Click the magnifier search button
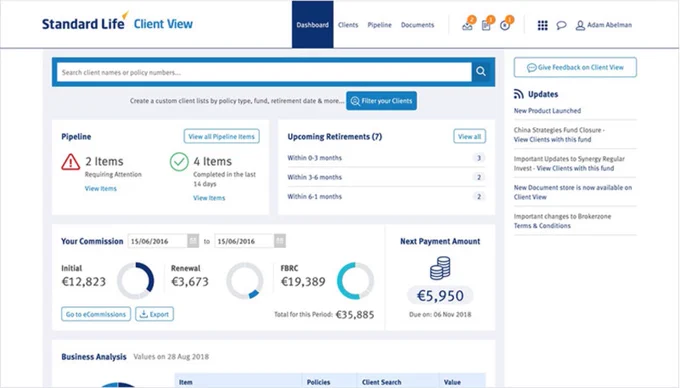680x388 pixels. tap(481, 71)
